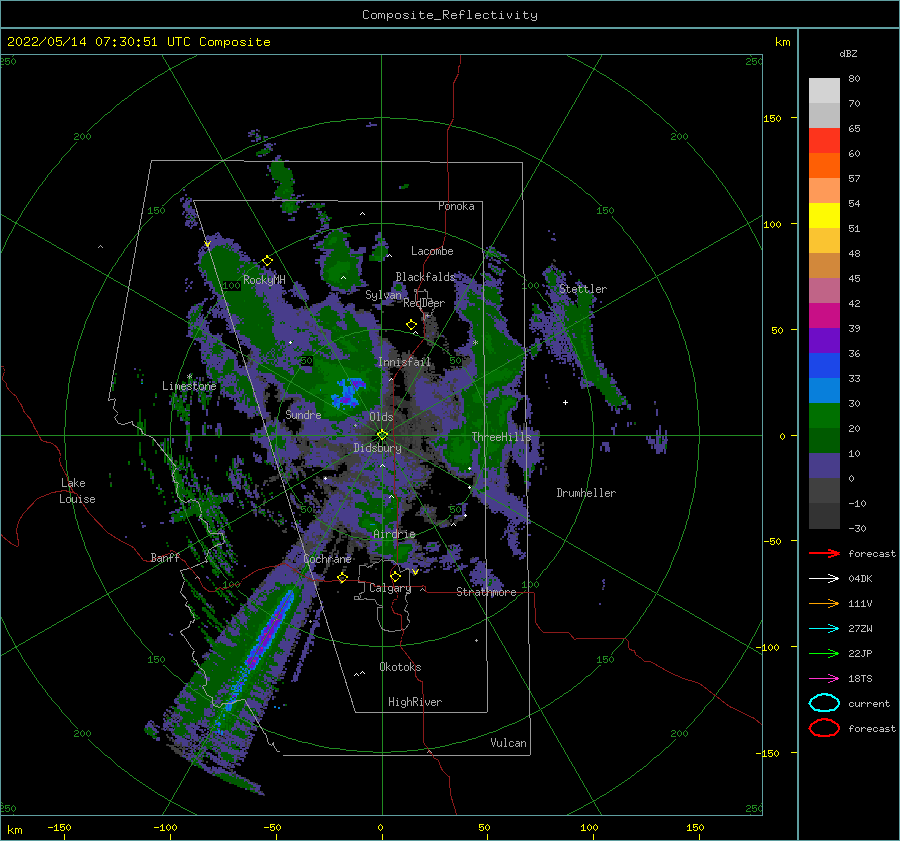Image resolution: width=900 pixels, height=841 pixels.
Task: Click the Limestone label on map
Action: tap(189, 386)
